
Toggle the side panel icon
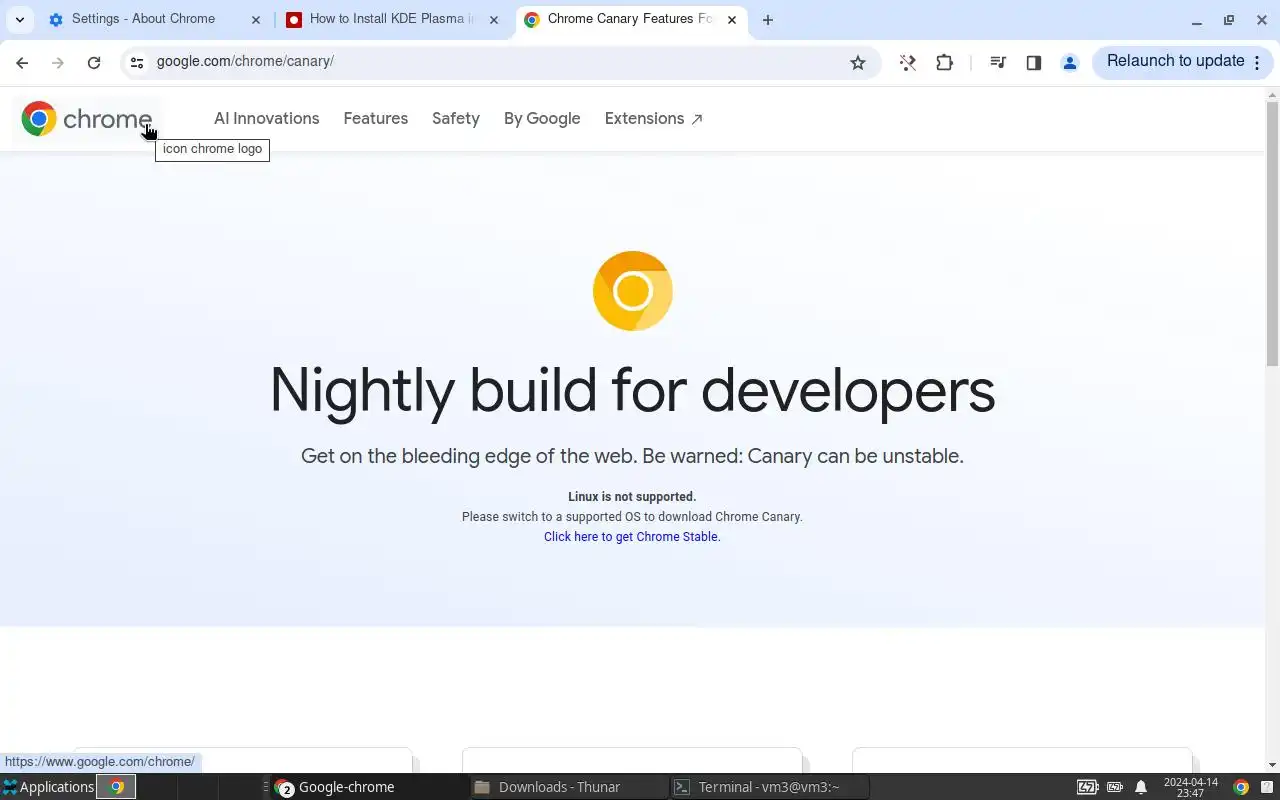[x=1034, y=62]
